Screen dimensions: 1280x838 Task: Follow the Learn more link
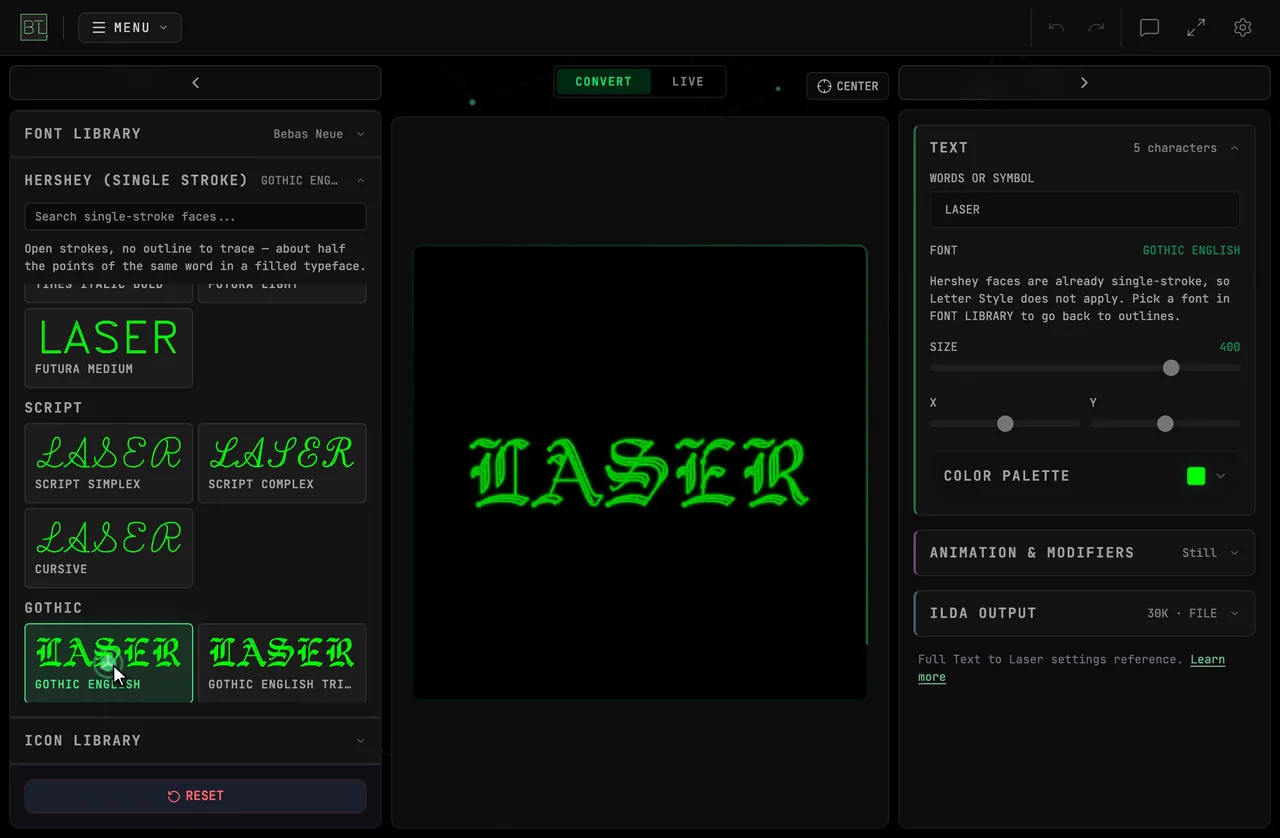(x=1069, y=668)
